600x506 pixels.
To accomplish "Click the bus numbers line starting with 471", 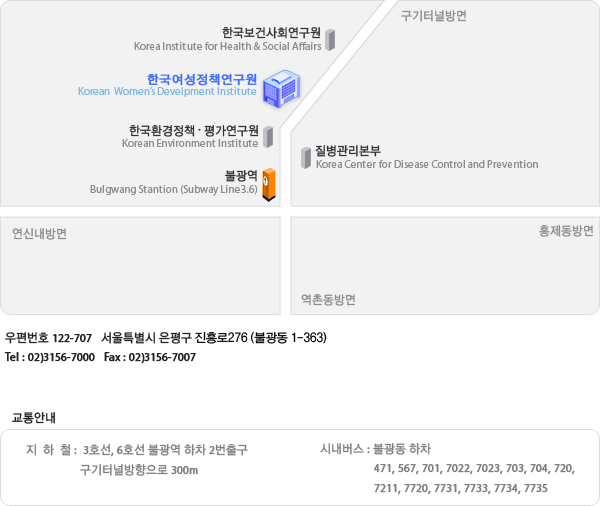I will 474,468.
